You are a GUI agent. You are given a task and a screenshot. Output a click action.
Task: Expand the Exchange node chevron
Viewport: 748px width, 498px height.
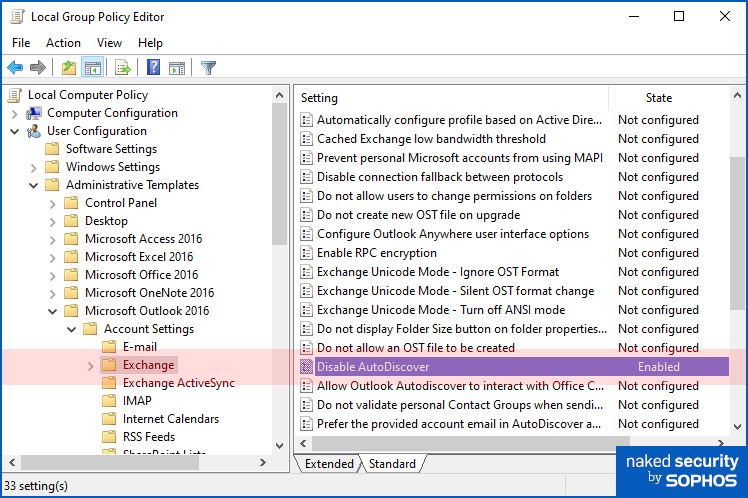pyautogui.click(x=91, y=366)
